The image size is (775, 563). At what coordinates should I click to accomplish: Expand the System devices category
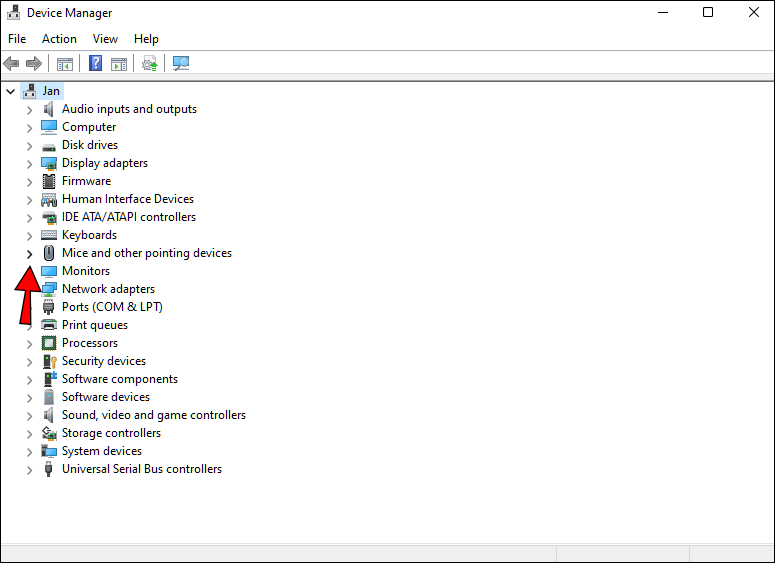[29, 452]
